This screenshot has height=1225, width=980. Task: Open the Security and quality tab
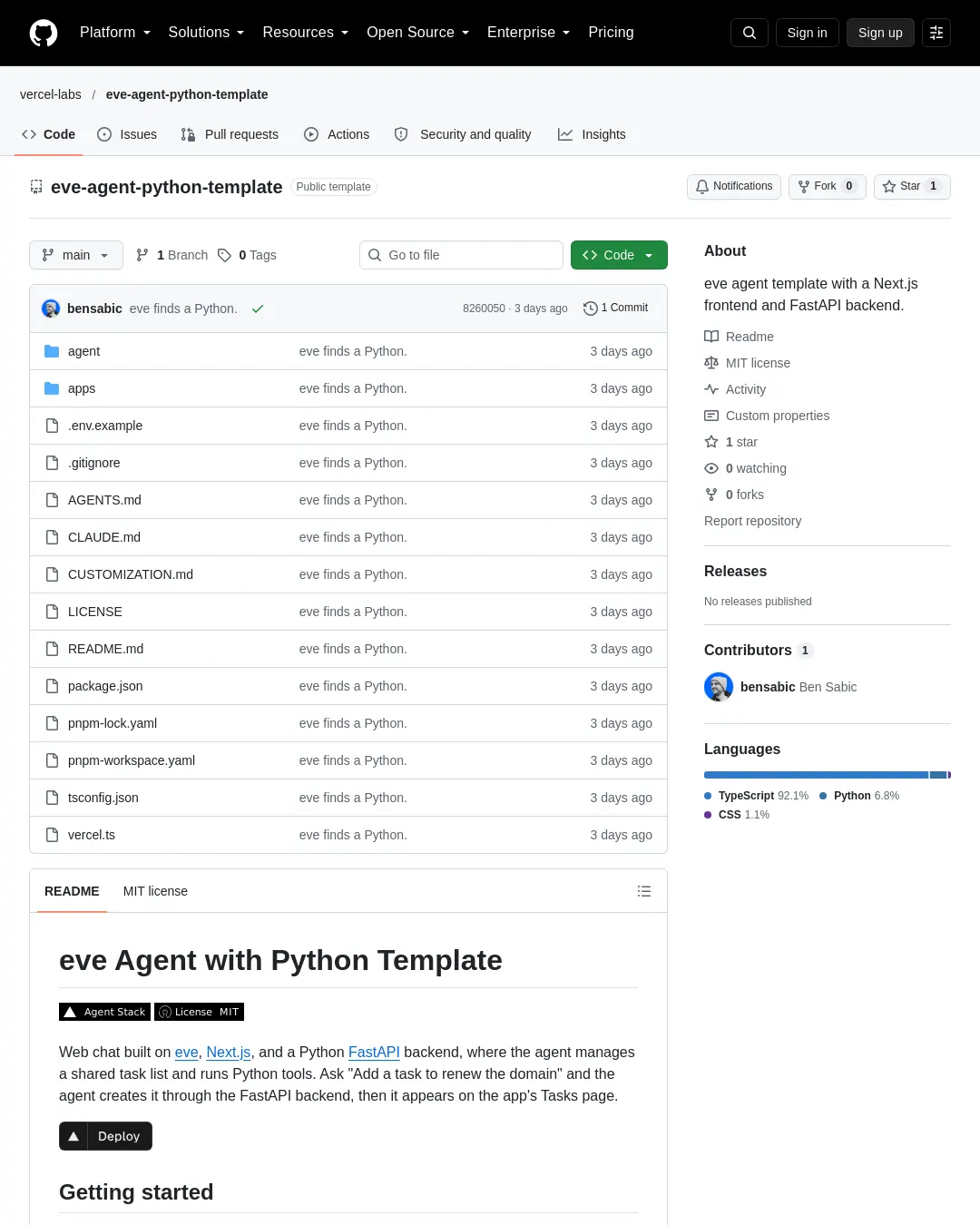[x=463, y=134]
